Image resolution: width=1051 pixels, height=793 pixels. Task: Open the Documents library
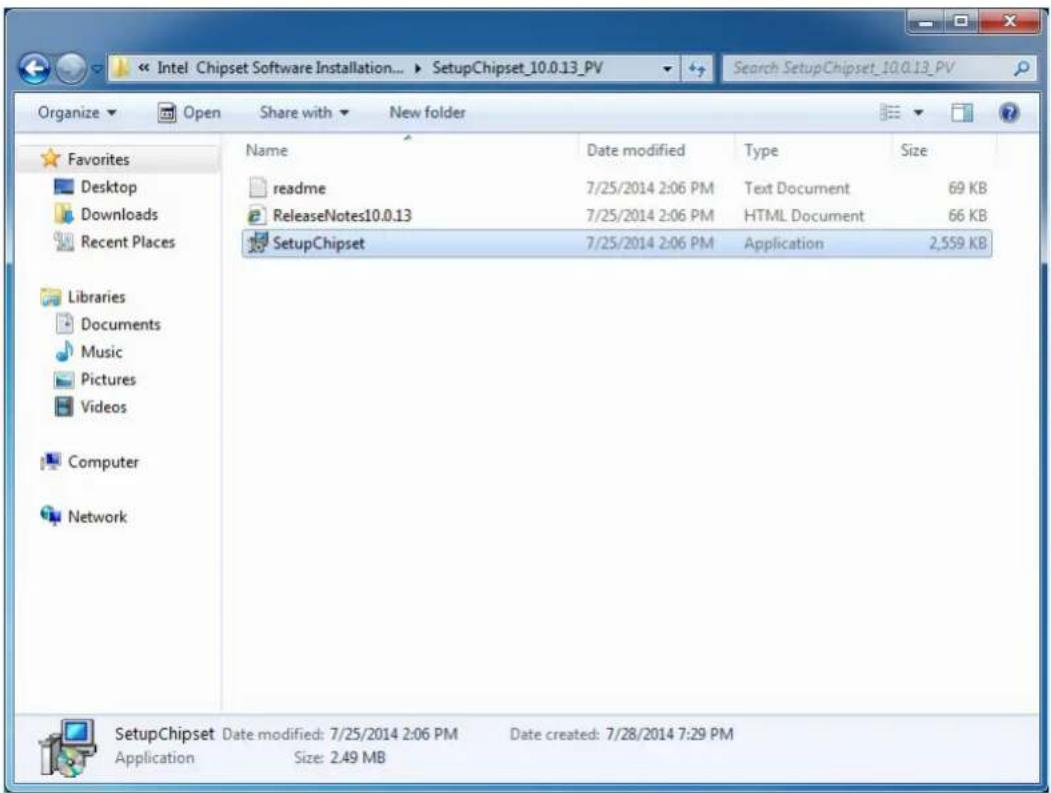pos(120,324)
